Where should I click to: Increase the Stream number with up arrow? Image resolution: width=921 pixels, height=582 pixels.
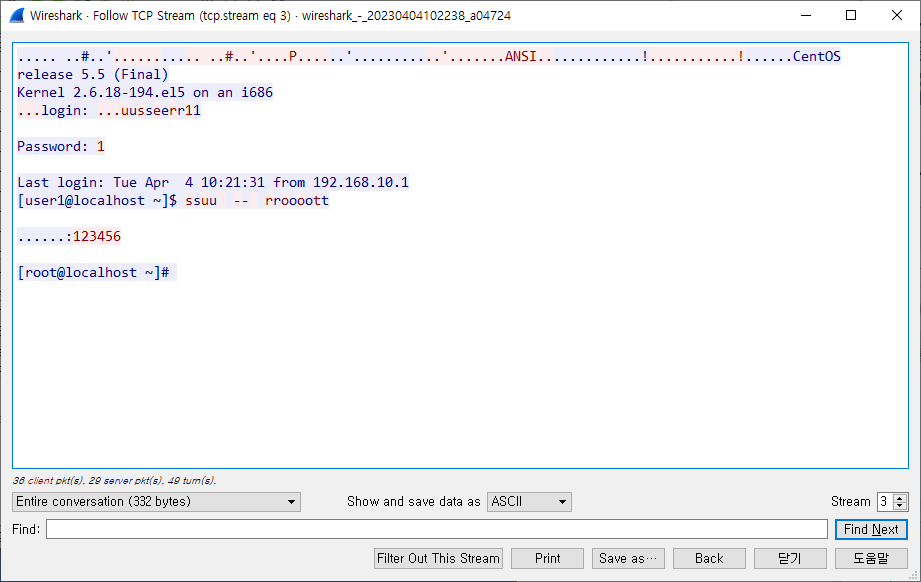point(899,497)
